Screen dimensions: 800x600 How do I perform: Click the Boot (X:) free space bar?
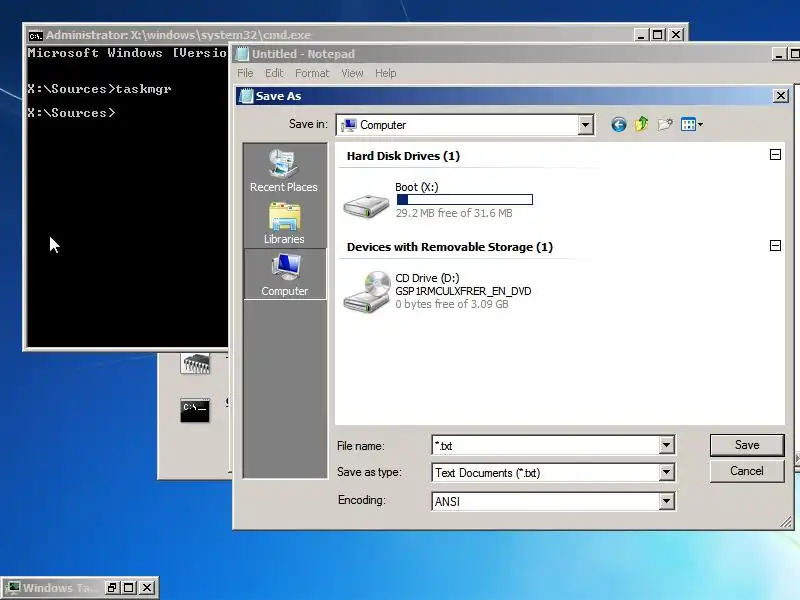[464, 199]
